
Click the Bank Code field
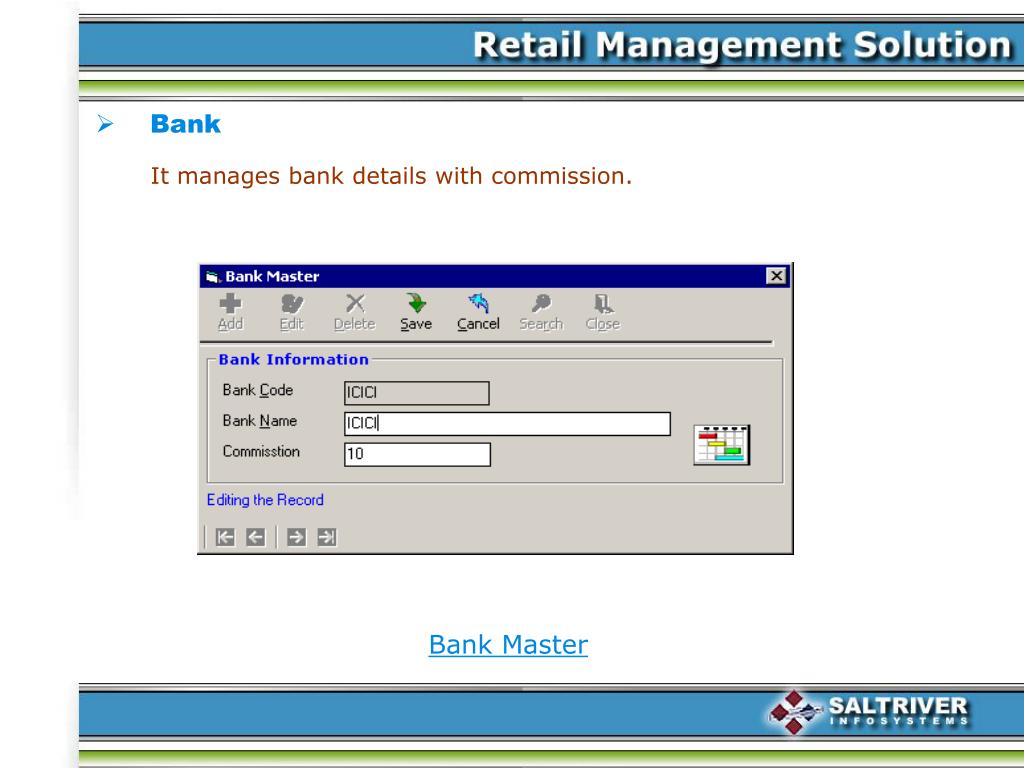point(417,392)
